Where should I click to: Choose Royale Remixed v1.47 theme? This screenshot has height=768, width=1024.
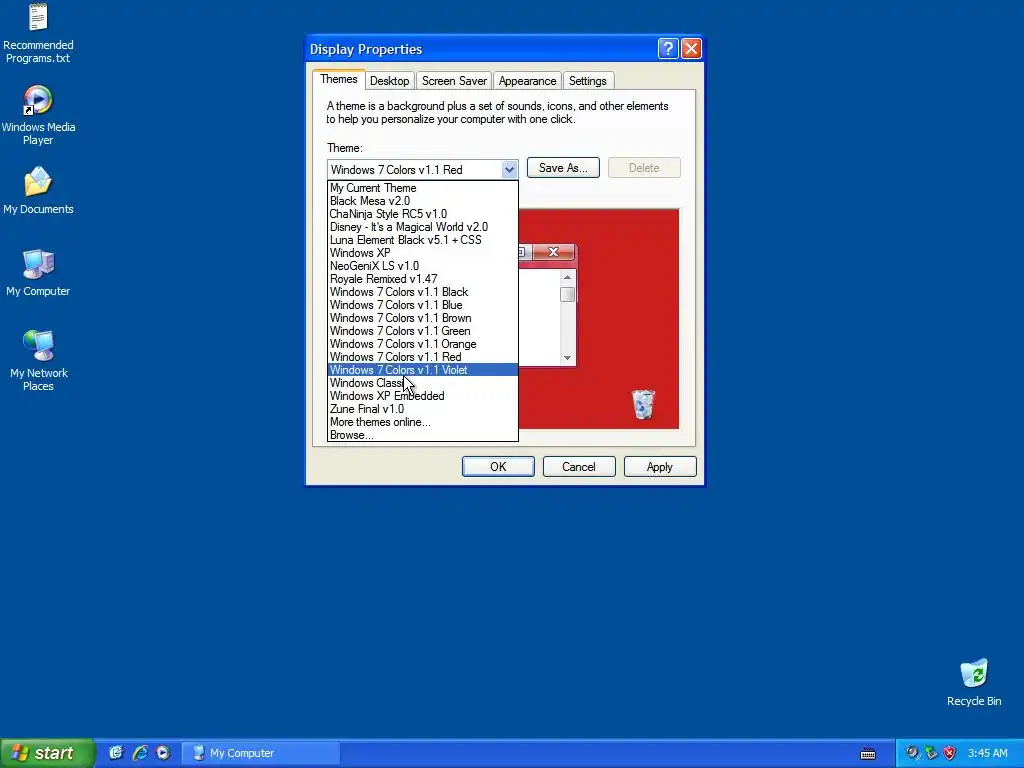[423, 279]
